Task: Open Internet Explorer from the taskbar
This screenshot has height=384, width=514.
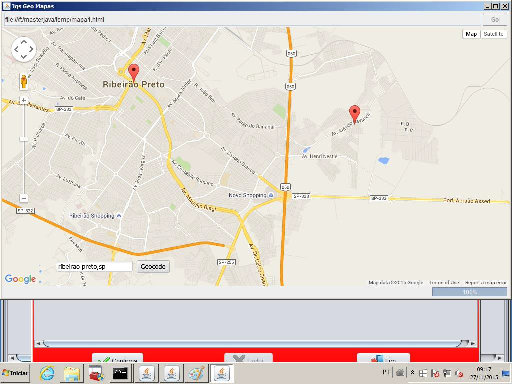Action: pyautogui.click(x=47, y=373)
